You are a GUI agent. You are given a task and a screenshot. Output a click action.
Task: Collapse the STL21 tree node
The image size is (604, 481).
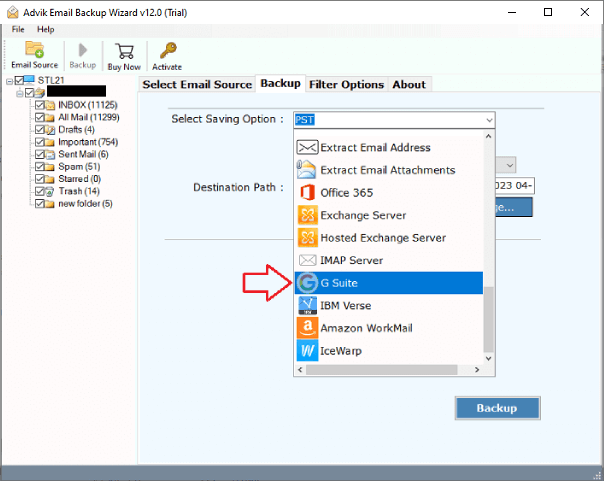click(9, 81)
